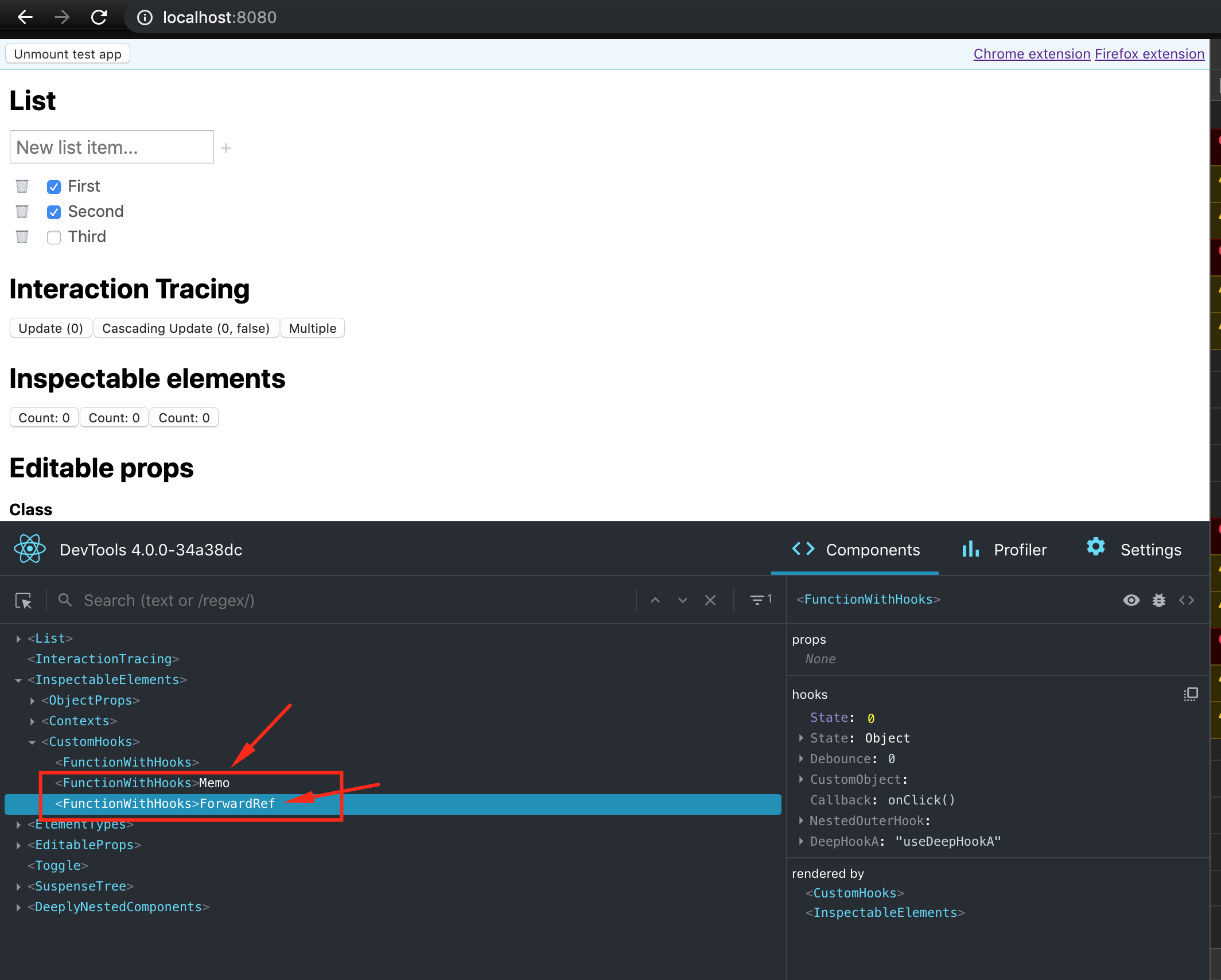Image resolution: width=1221 pixels, height=980 pixels.
Task: Click the bug icon to log component data
Action: (1159, 600)
